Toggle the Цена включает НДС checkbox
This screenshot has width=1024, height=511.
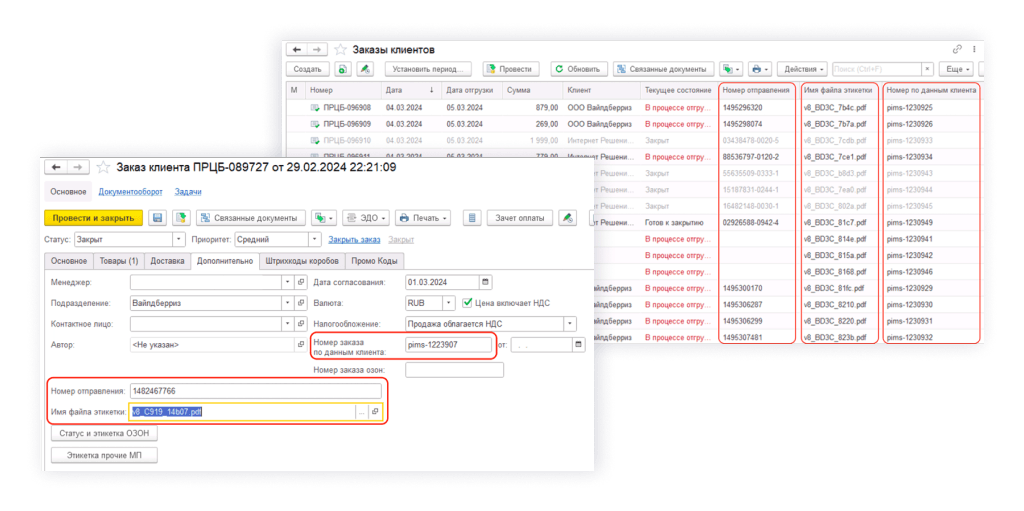point(467,303)
